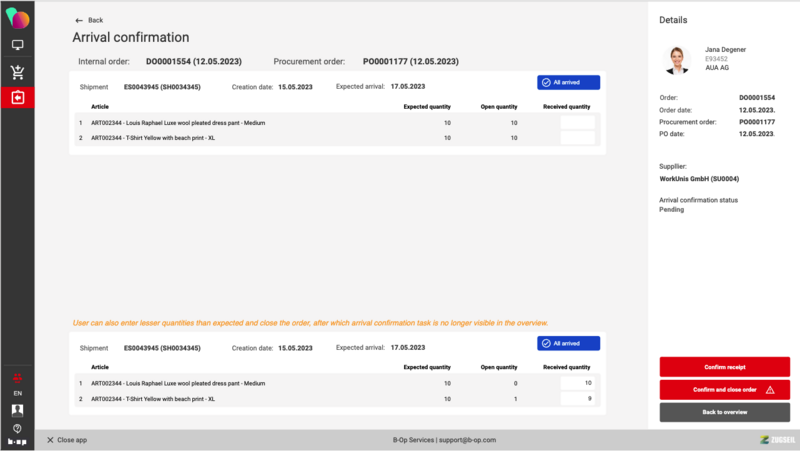The image size is (800, 451).
Task: Click employee ID E93452 in Details
Action: point(716,59)
